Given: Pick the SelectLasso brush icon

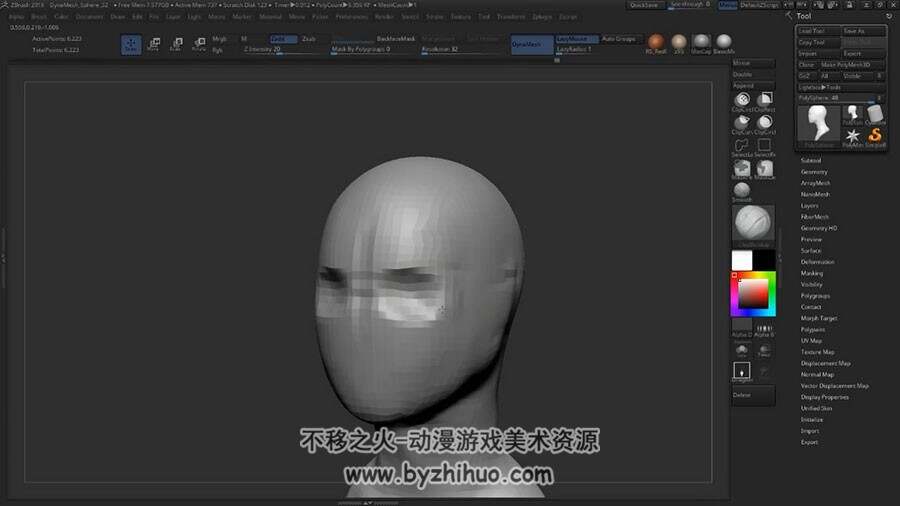Looking at the screenshot, I should [742, 145].
